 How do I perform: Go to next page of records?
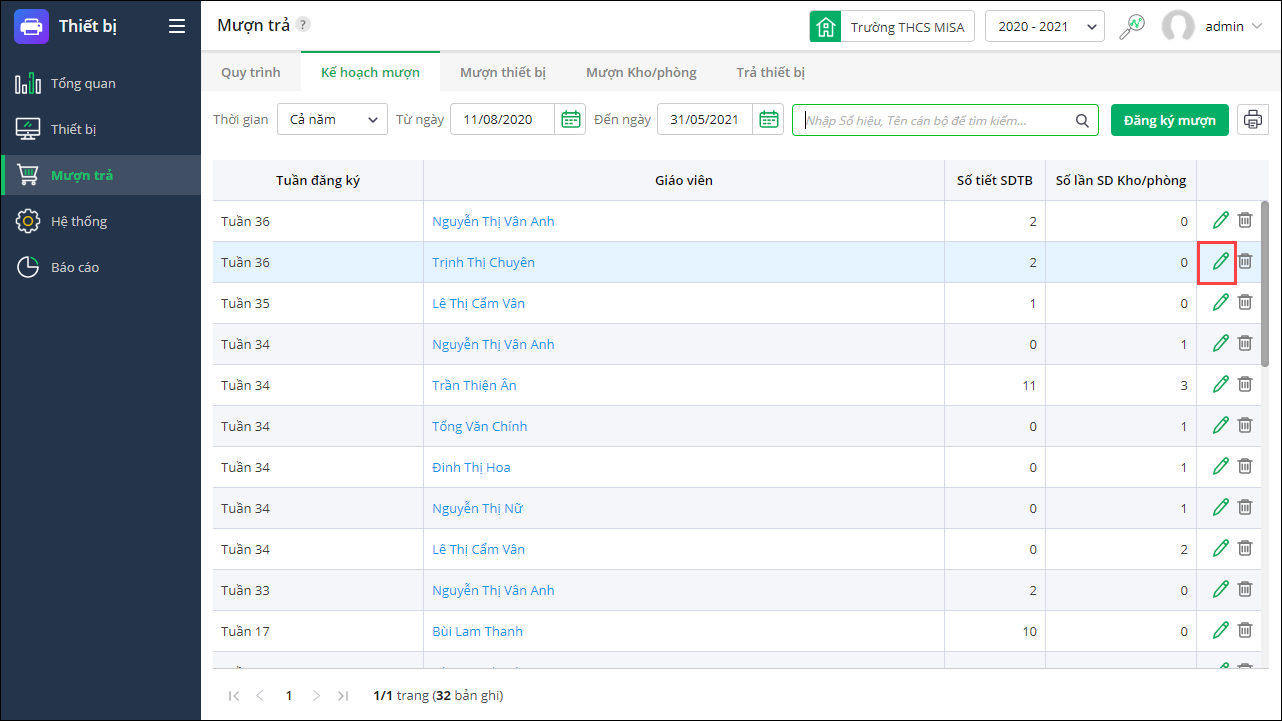pos(316,695)
